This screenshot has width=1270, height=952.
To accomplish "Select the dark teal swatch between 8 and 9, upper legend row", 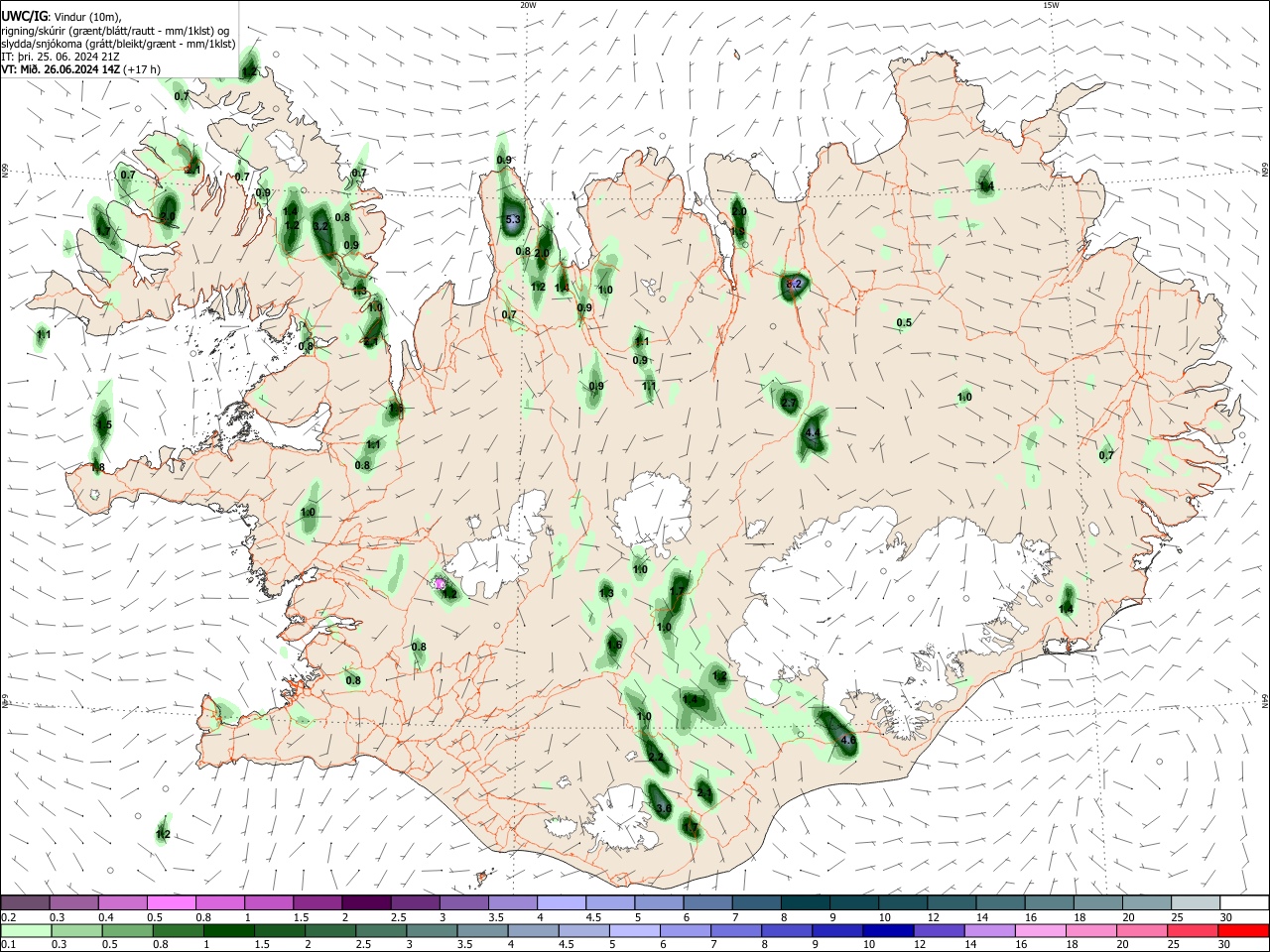I will point(804,902).
